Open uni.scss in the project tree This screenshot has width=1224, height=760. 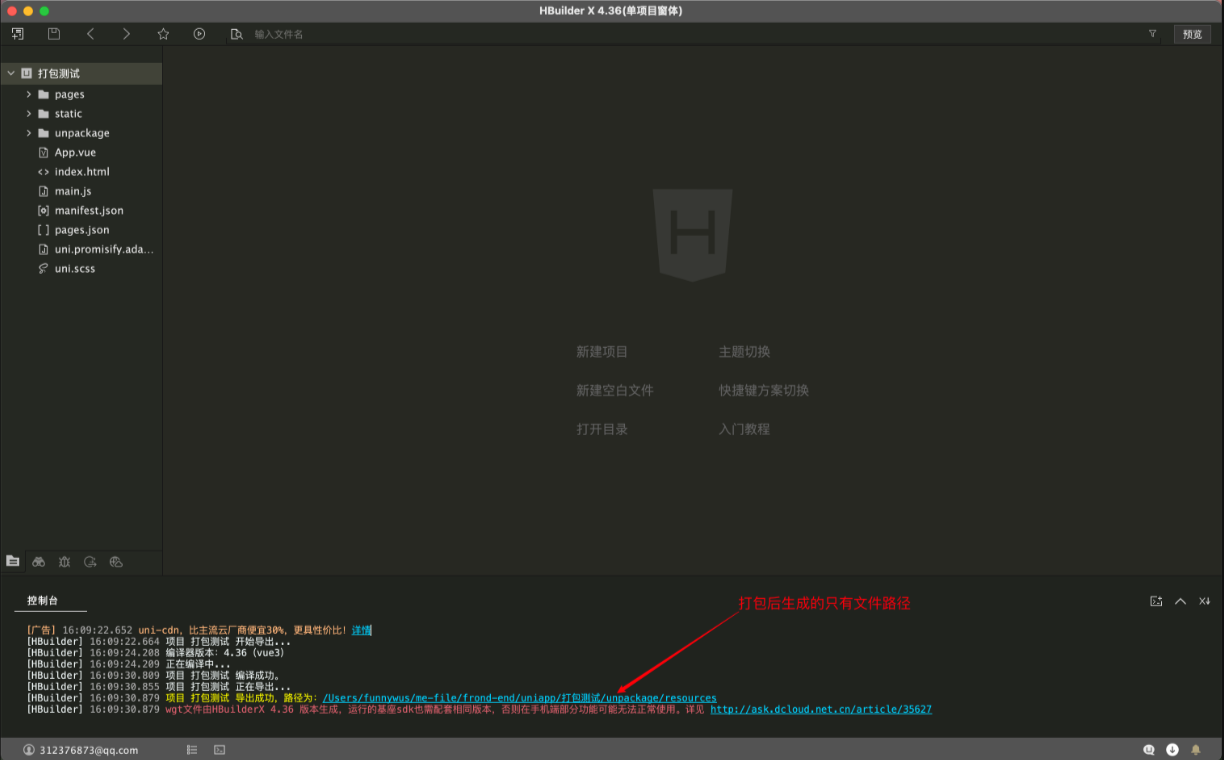point(75,269)
